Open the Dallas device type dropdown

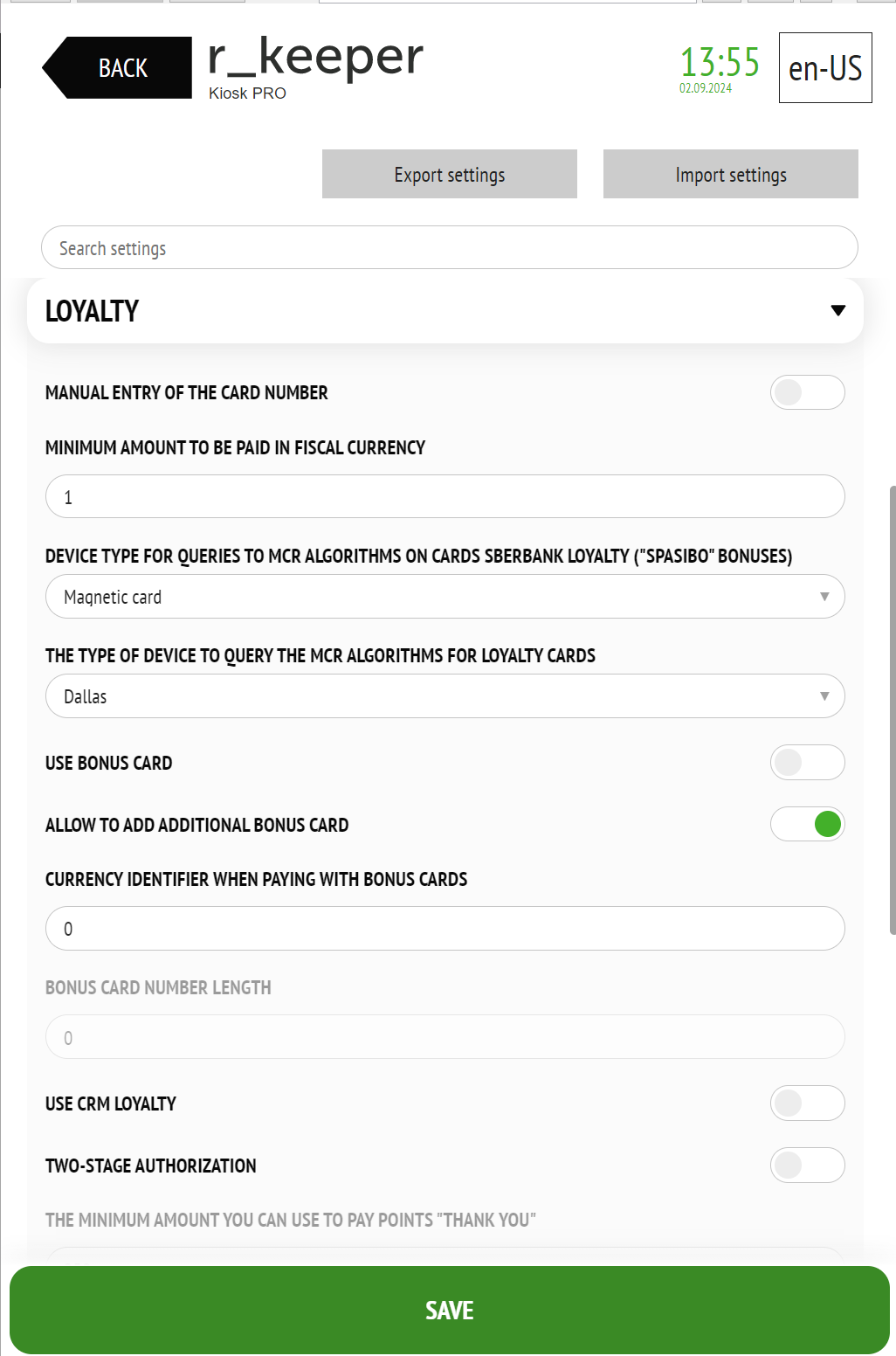[x=445, y=696]
